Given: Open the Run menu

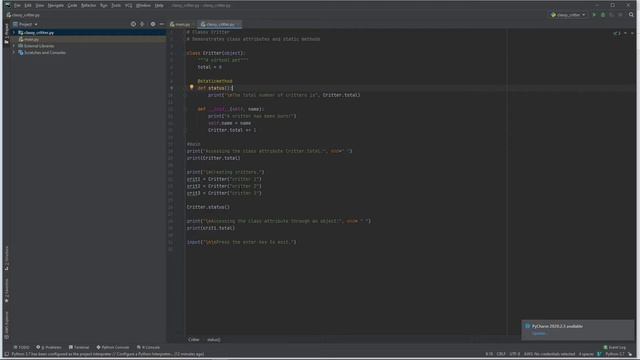Looking at the screenshot, I should 104,6.
